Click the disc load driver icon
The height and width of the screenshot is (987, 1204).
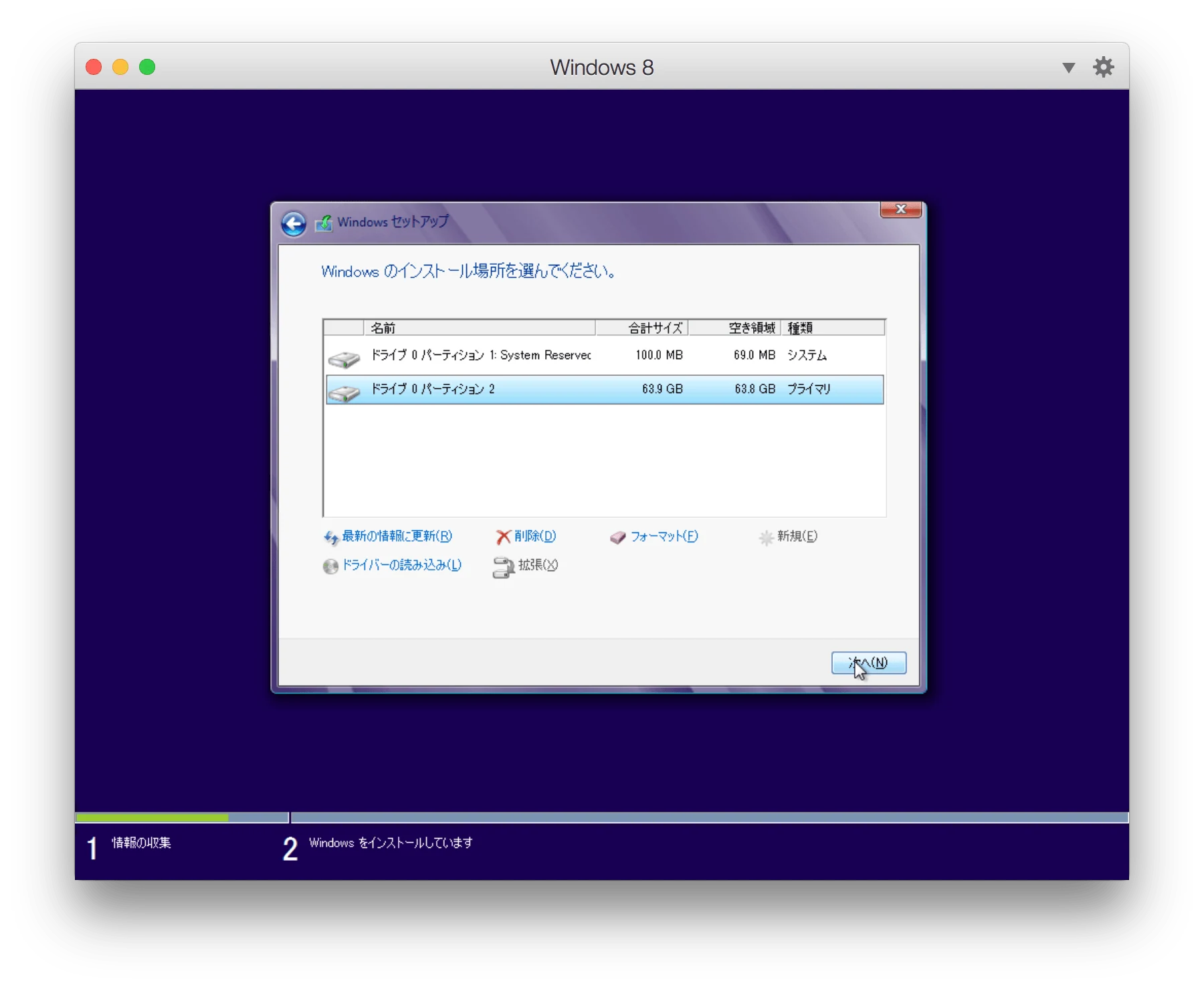click(330, 566)
